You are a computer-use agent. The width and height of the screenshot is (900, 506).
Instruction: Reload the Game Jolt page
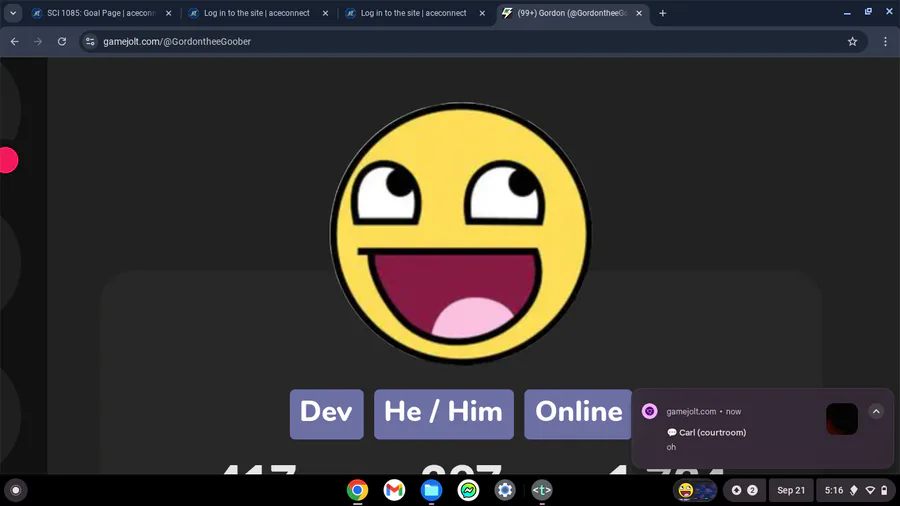click(62, 41)
